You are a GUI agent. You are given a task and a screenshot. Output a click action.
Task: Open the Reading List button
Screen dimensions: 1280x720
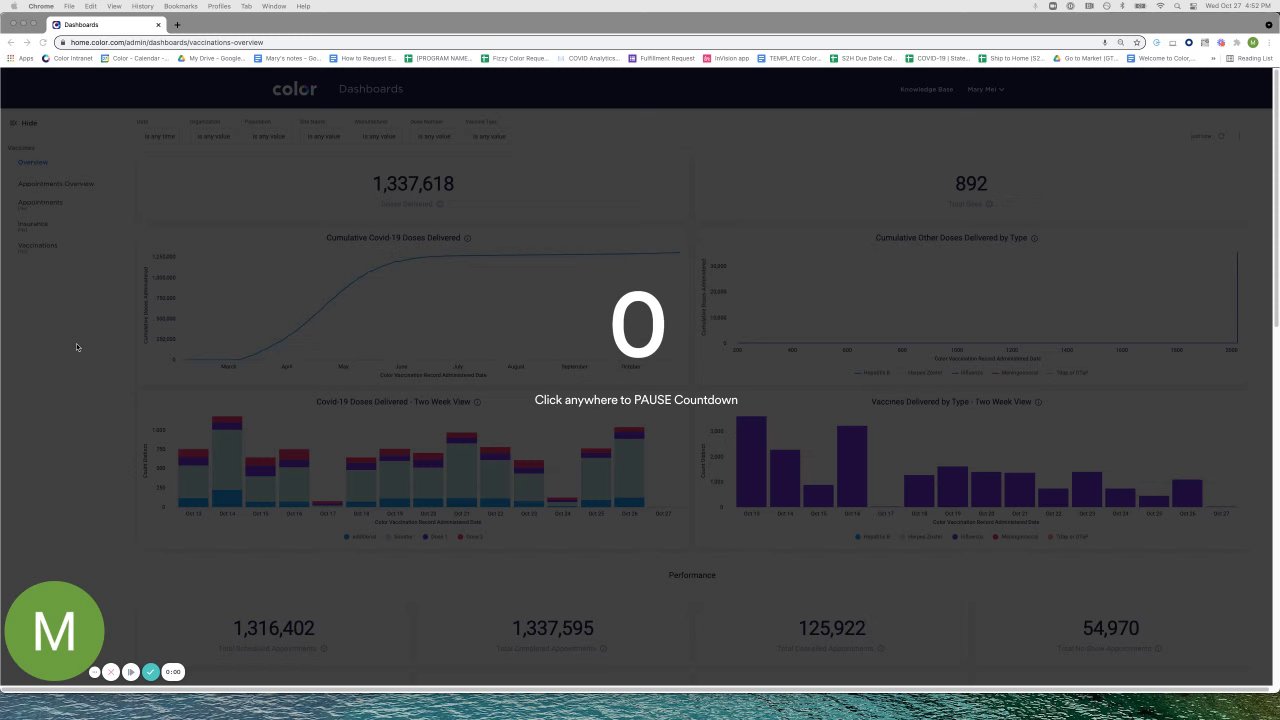point(1249,58)
